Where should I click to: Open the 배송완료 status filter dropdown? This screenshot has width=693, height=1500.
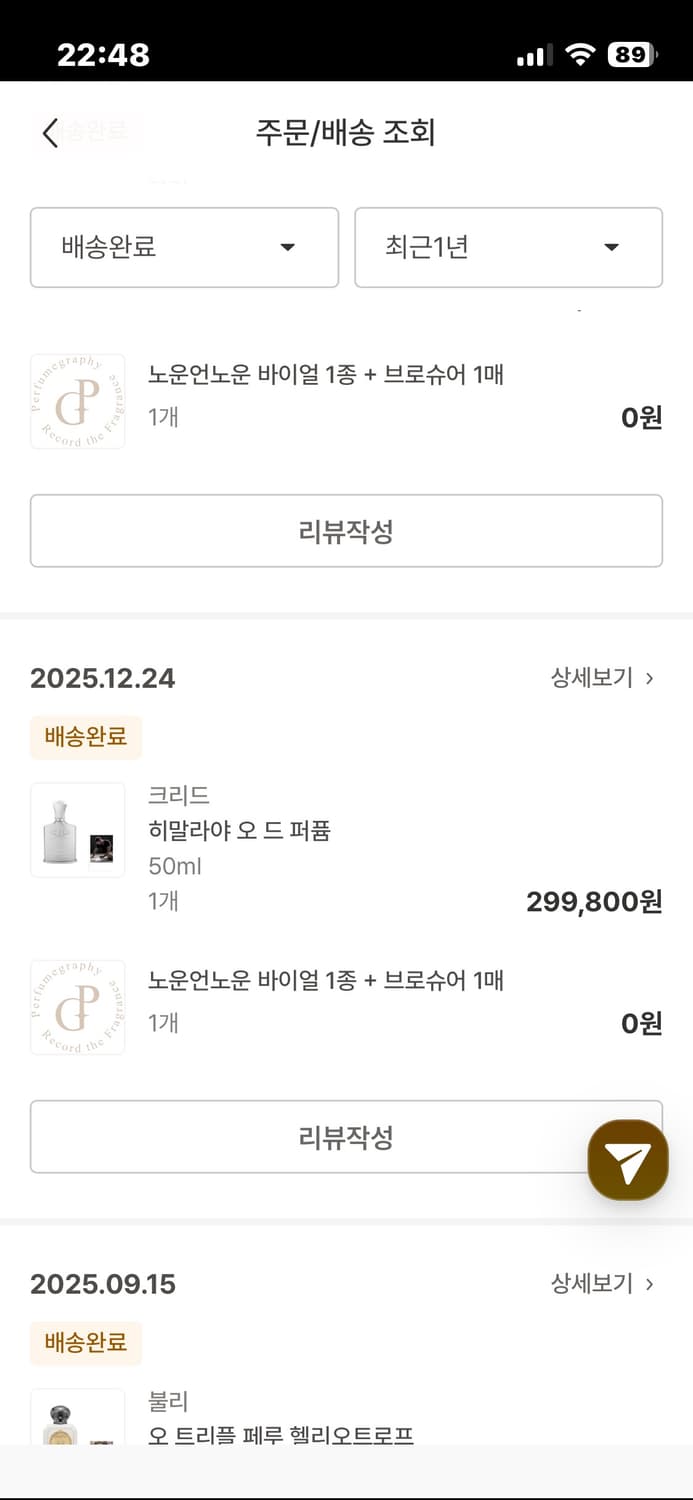tap(184, 248)
